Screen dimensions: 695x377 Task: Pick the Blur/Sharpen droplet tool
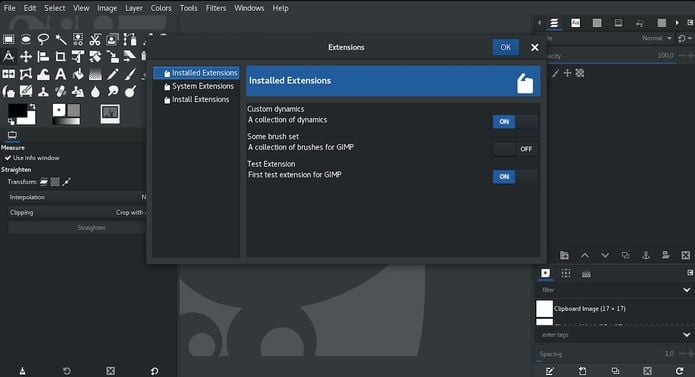click(x=95, y=92)
